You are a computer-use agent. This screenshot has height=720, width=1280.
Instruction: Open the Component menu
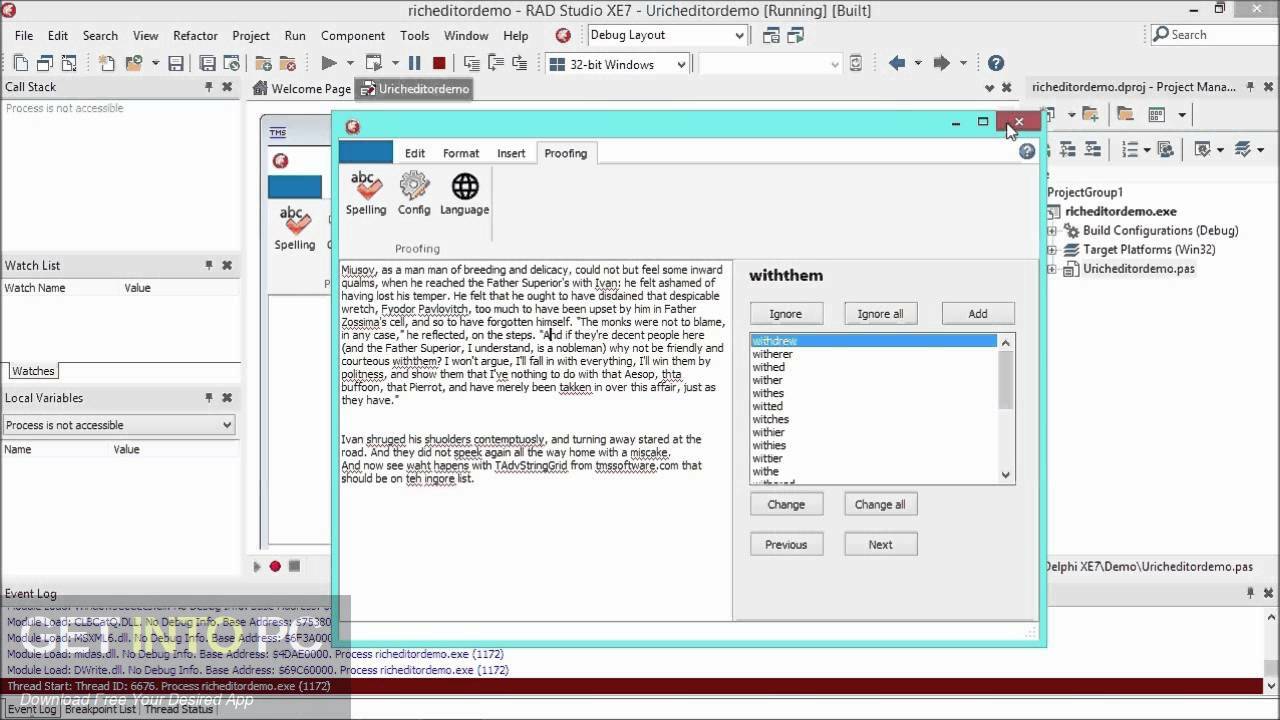point(352,35)
